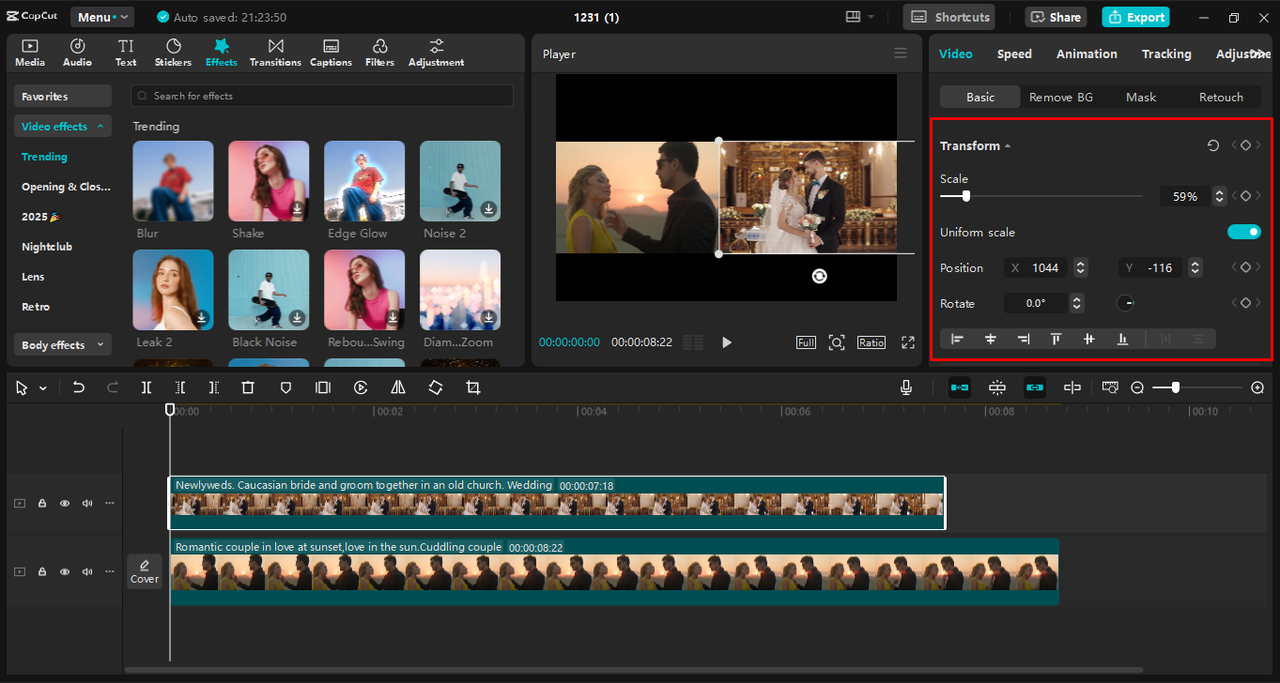The width and height of the screenshot is (1280, 683).
Task: Click the Rotate degree stepper arrows
Action: tap(1077, 303)
